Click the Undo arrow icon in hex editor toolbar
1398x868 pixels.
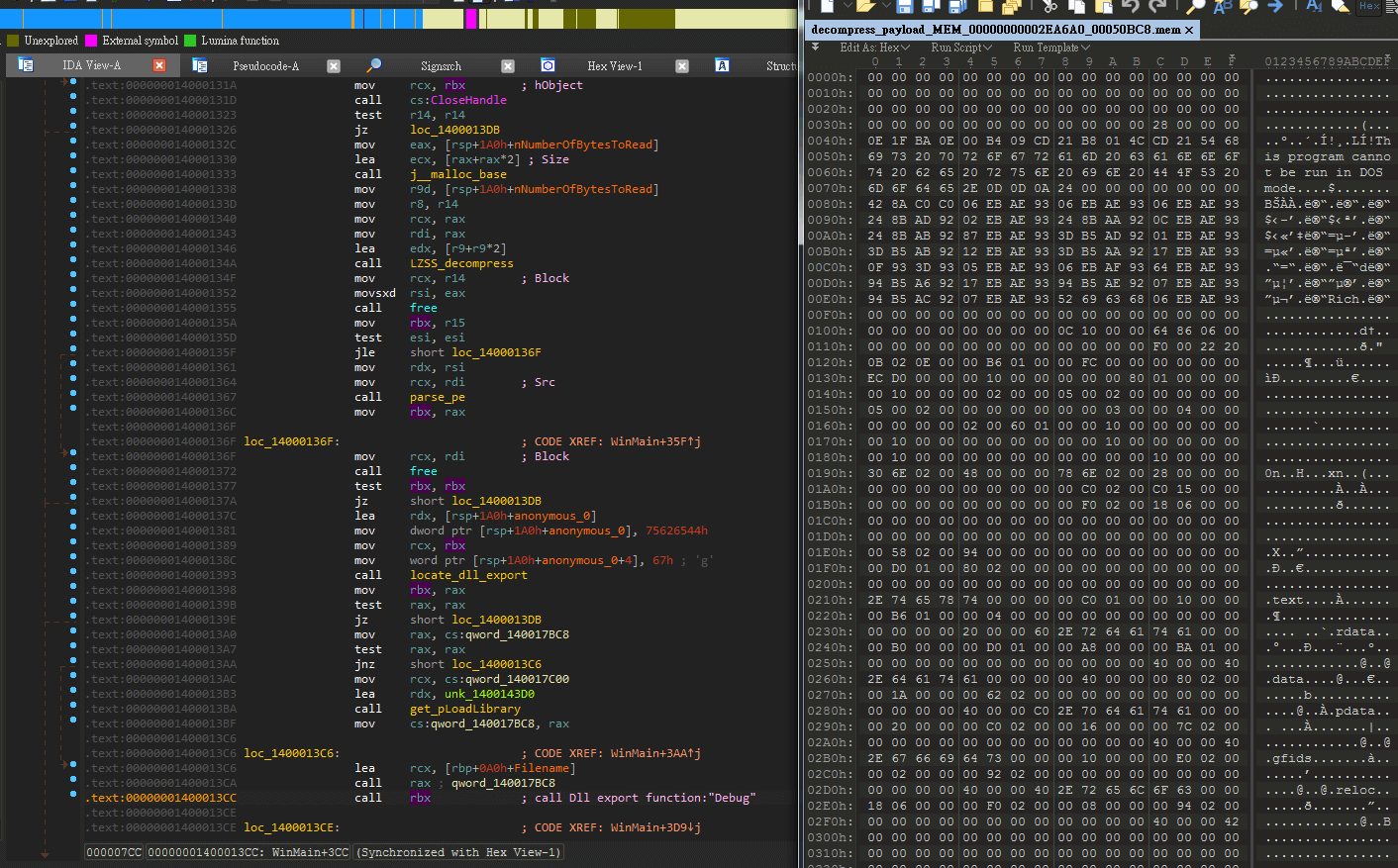pos(1131,6)
